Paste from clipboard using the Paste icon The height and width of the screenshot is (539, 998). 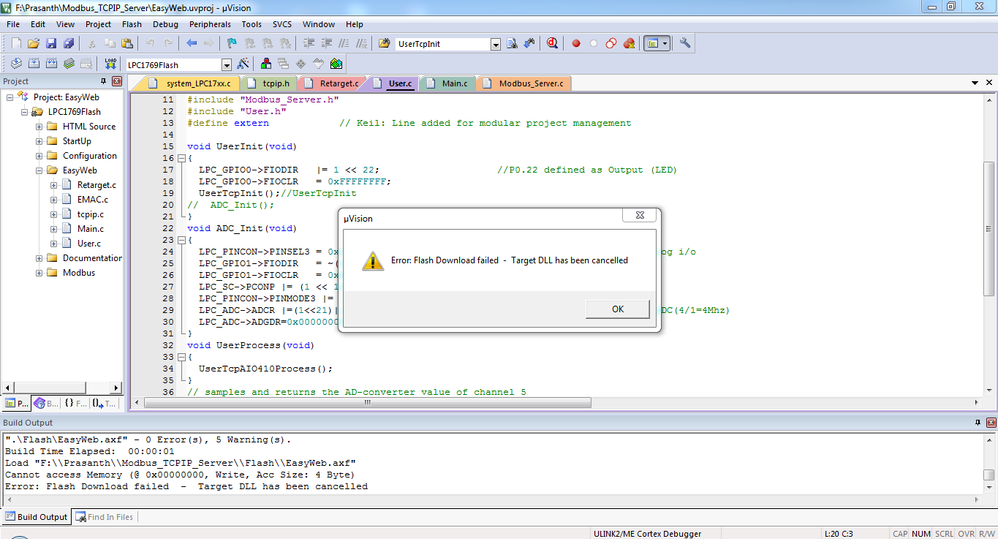(127, 43)
